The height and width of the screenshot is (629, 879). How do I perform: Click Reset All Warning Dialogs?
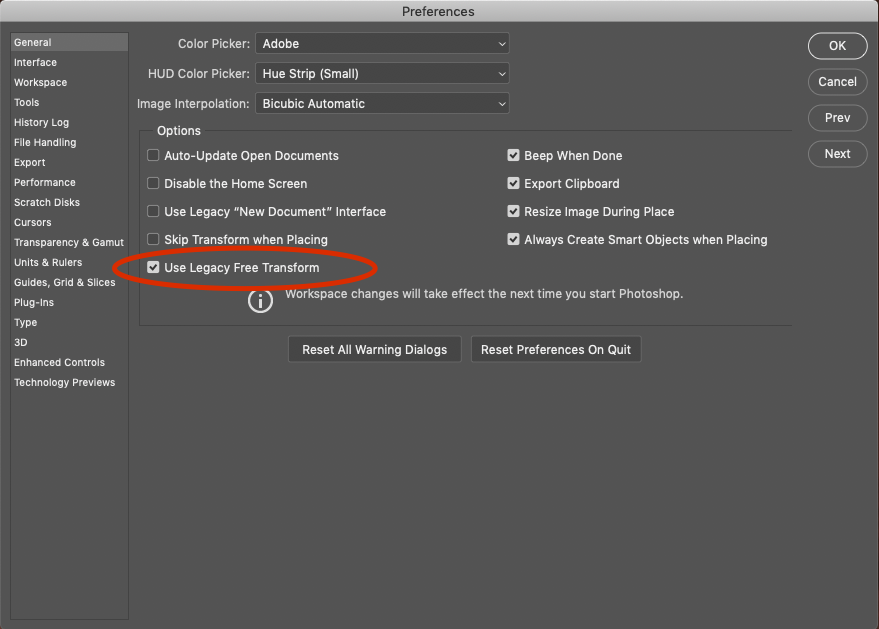tap(375, 350)
